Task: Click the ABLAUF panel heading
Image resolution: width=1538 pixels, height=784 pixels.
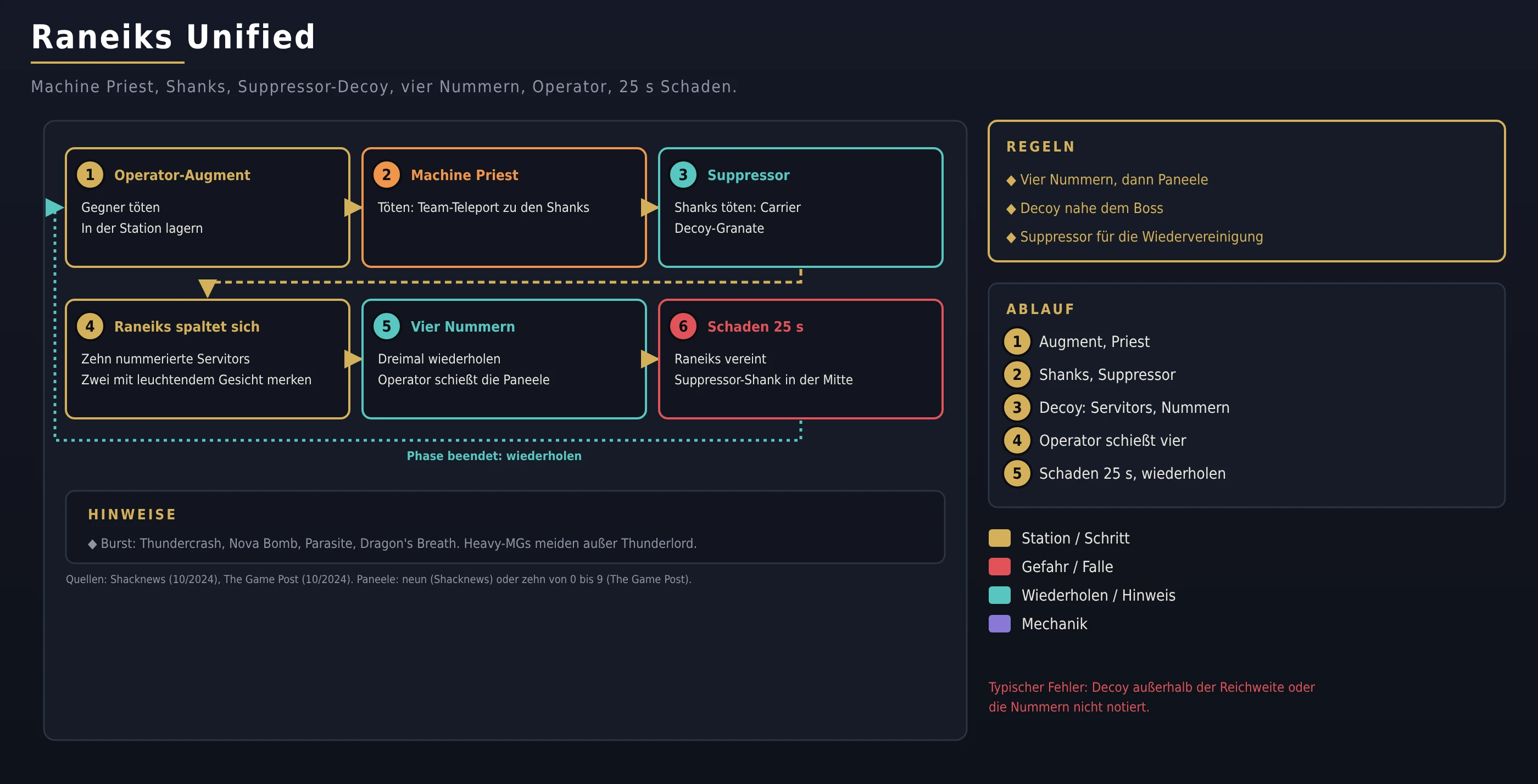Action: 1040,309
